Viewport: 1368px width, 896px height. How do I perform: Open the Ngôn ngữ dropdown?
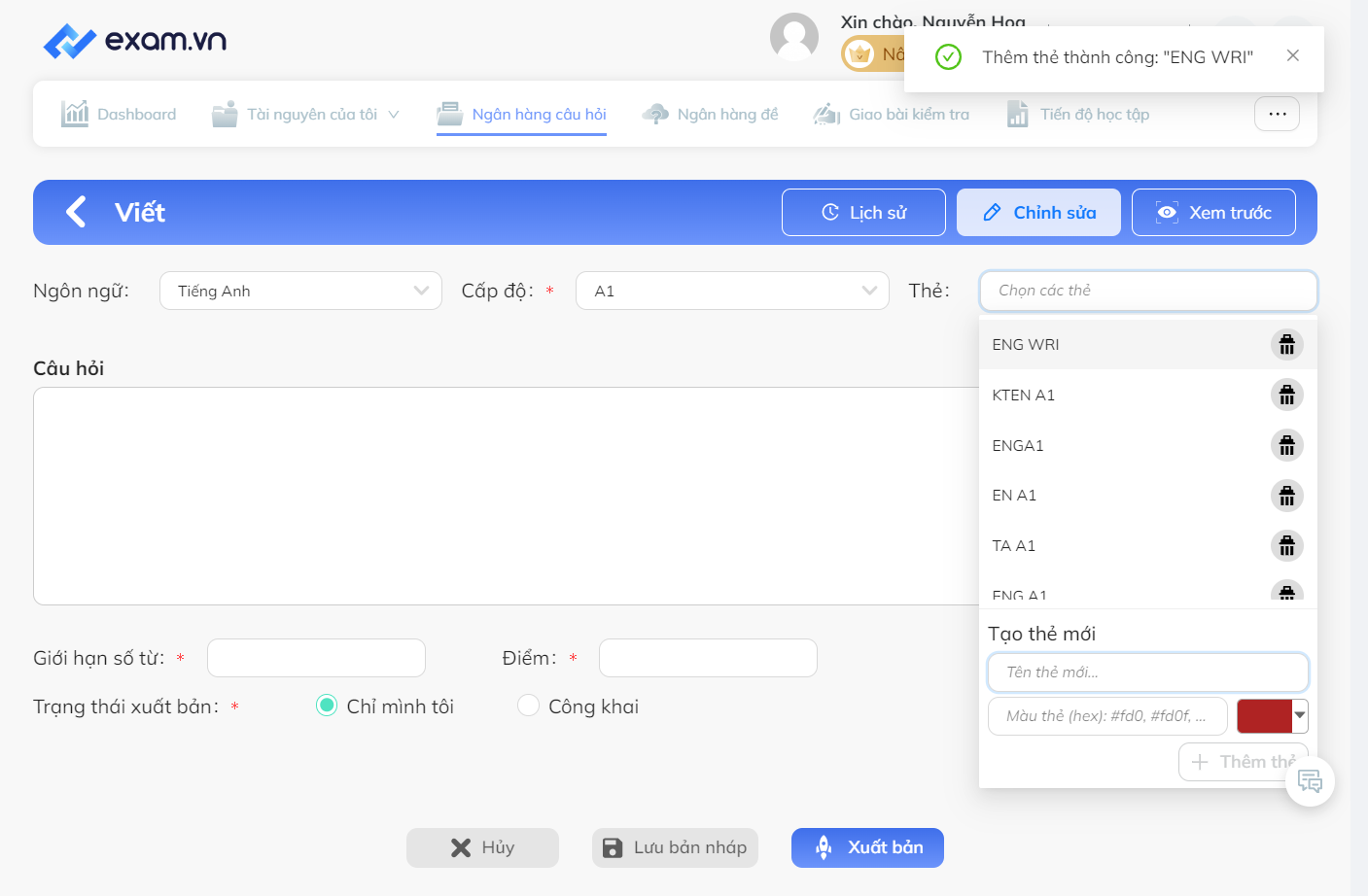[300, 291]
